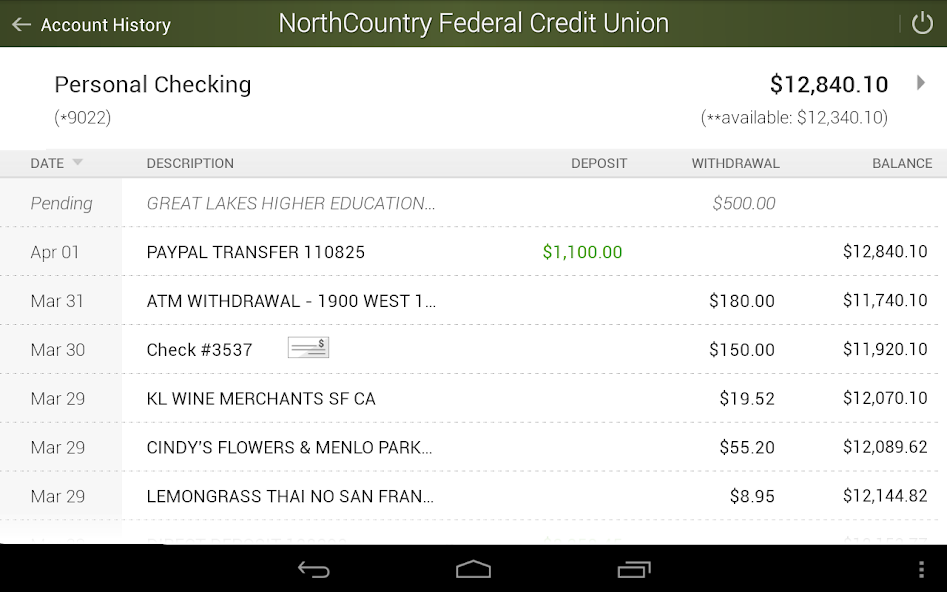This screenshot has height=592, width=947.
Task: Open the Lemongrass Thai transaction row
Action: pyautogui.click(x=474, y=497)
